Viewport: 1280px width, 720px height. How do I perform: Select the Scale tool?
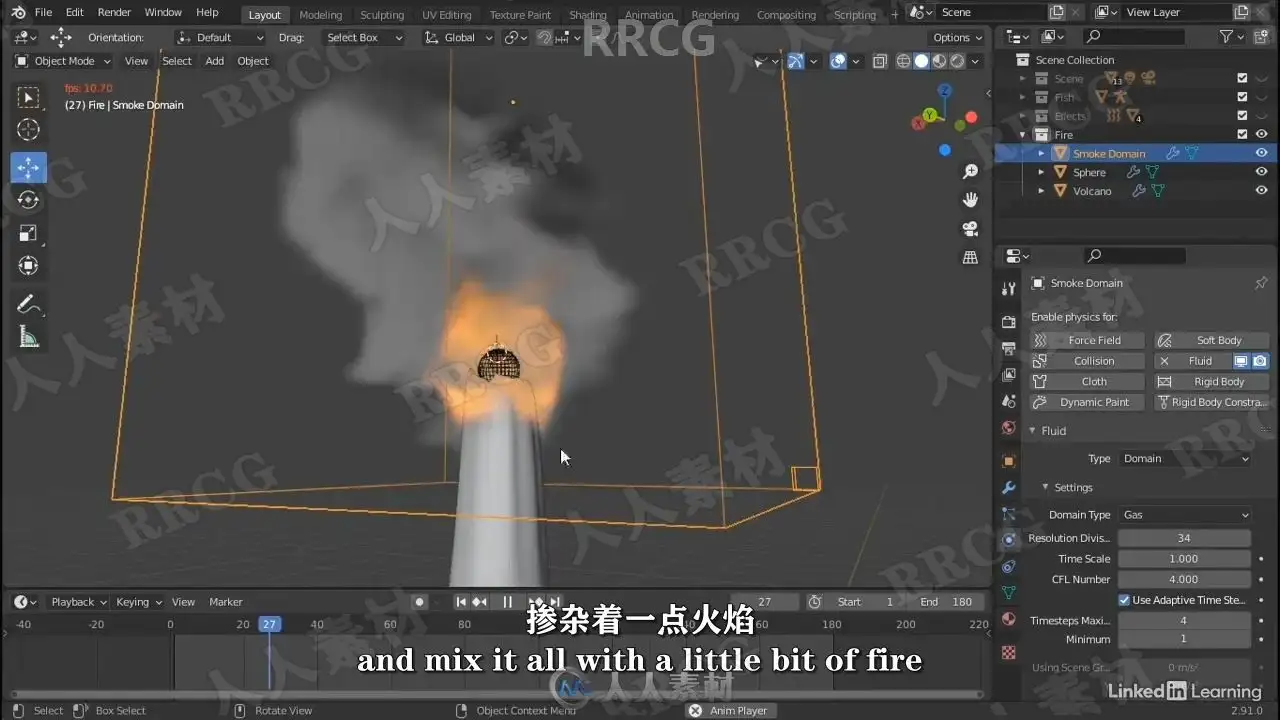coord(28,233)
